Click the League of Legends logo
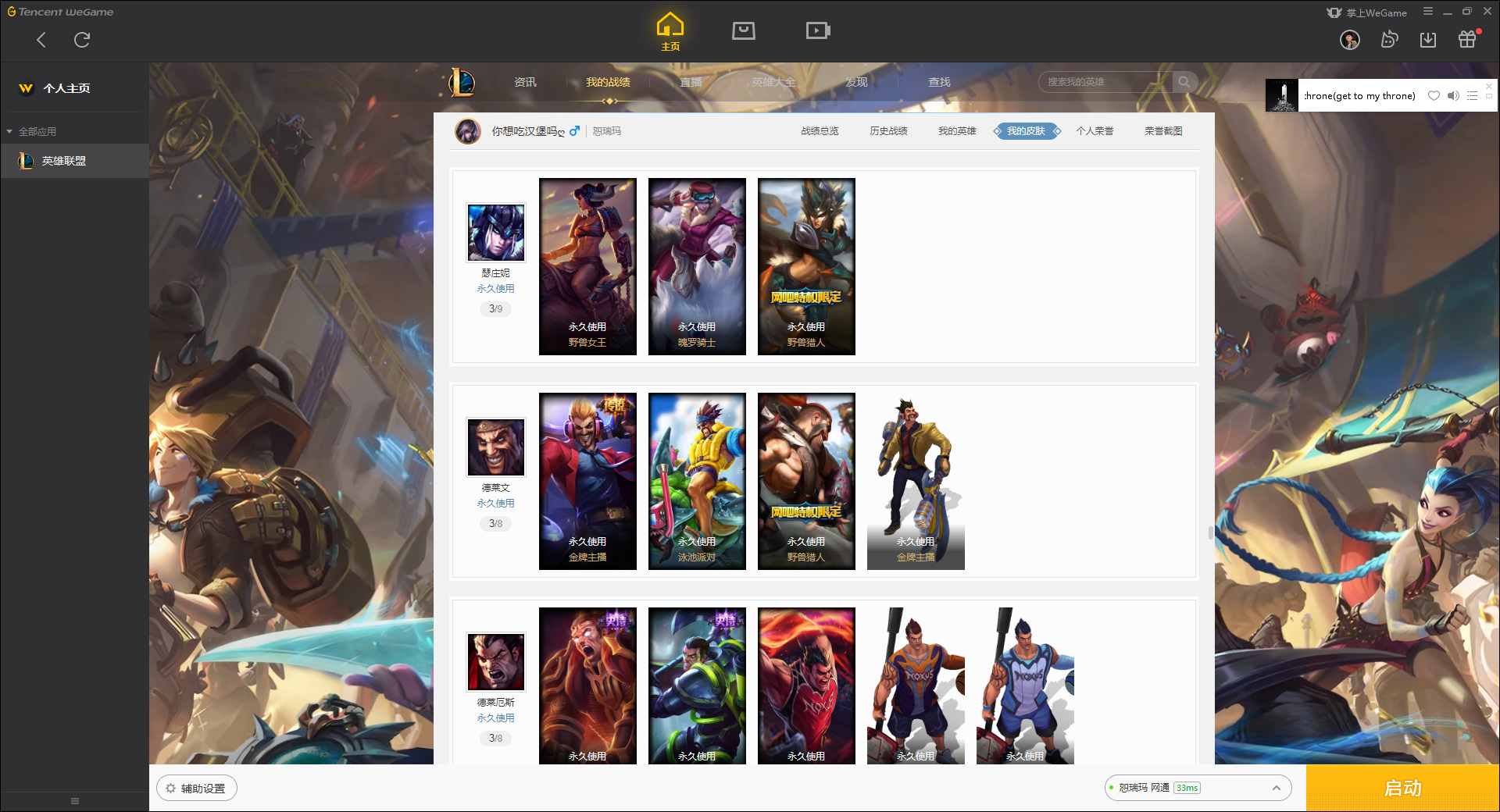The image size is (1500, 812). coord(461,82)
